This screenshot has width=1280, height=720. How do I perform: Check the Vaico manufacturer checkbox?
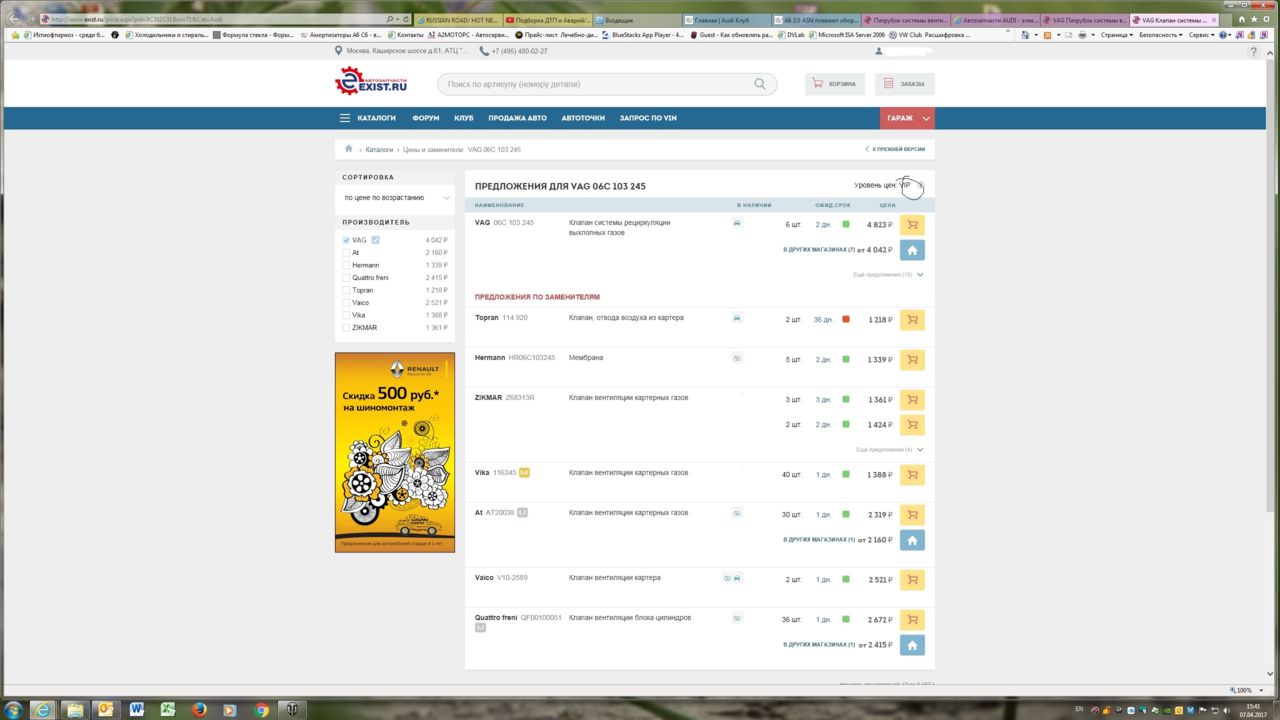click(x=347, y=303)
